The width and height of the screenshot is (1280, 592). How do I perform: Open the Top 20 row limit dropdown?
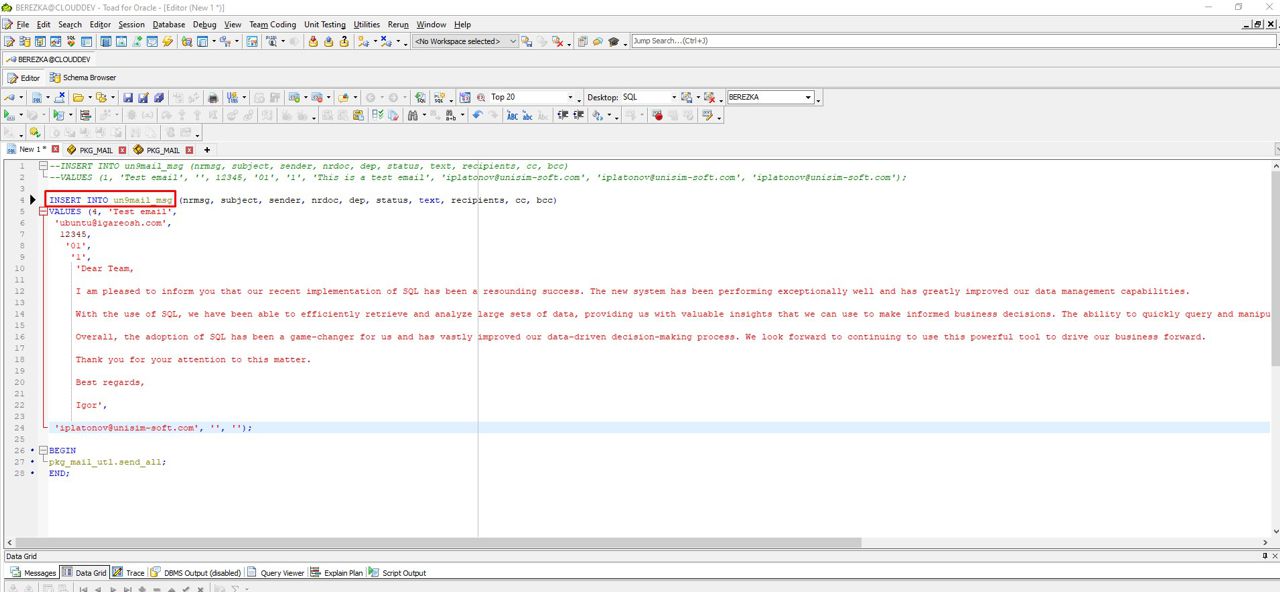(x=572, y=97)
